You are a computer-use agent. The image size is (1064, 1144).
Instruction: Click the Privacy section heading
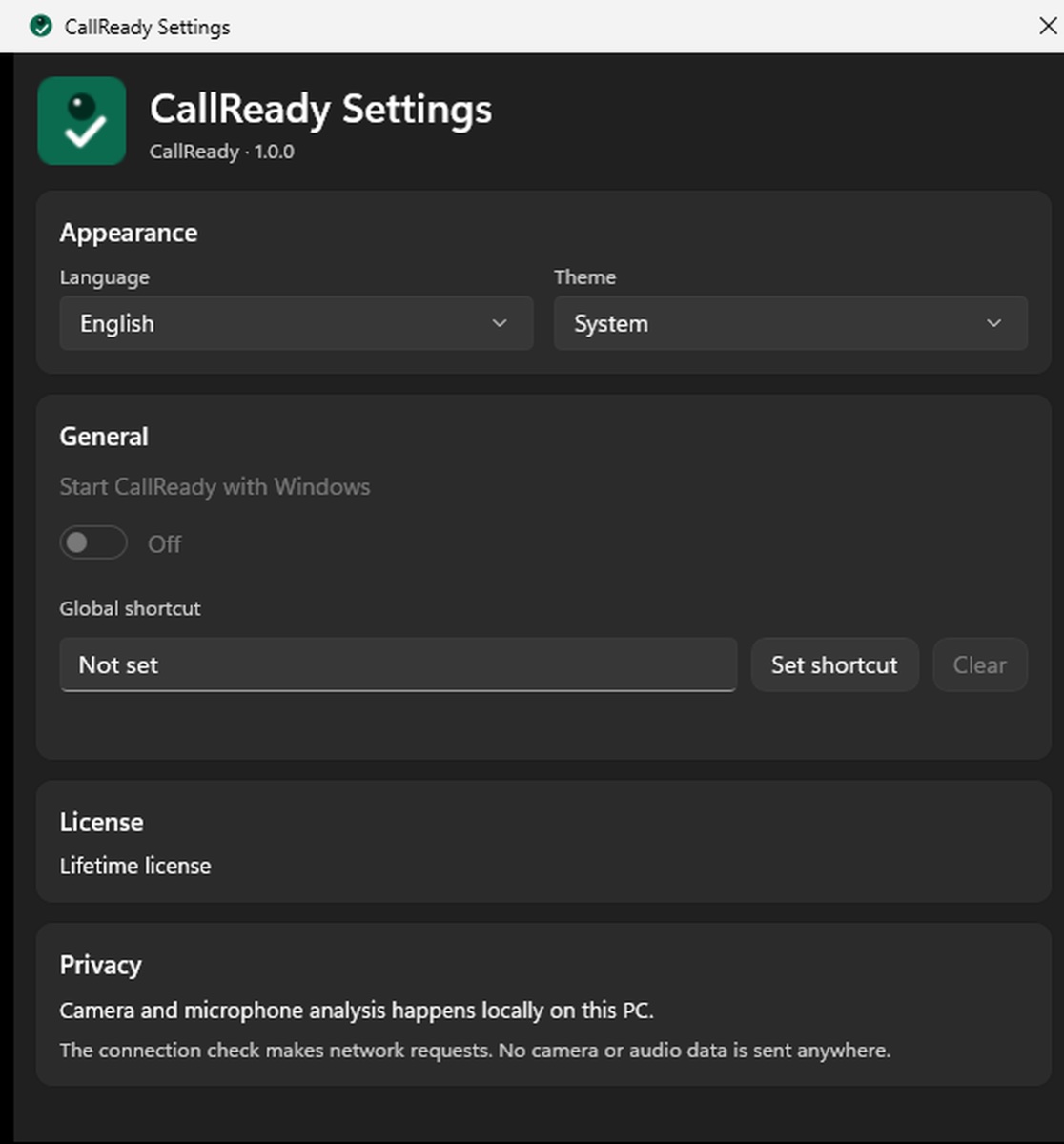coord(100,965)
